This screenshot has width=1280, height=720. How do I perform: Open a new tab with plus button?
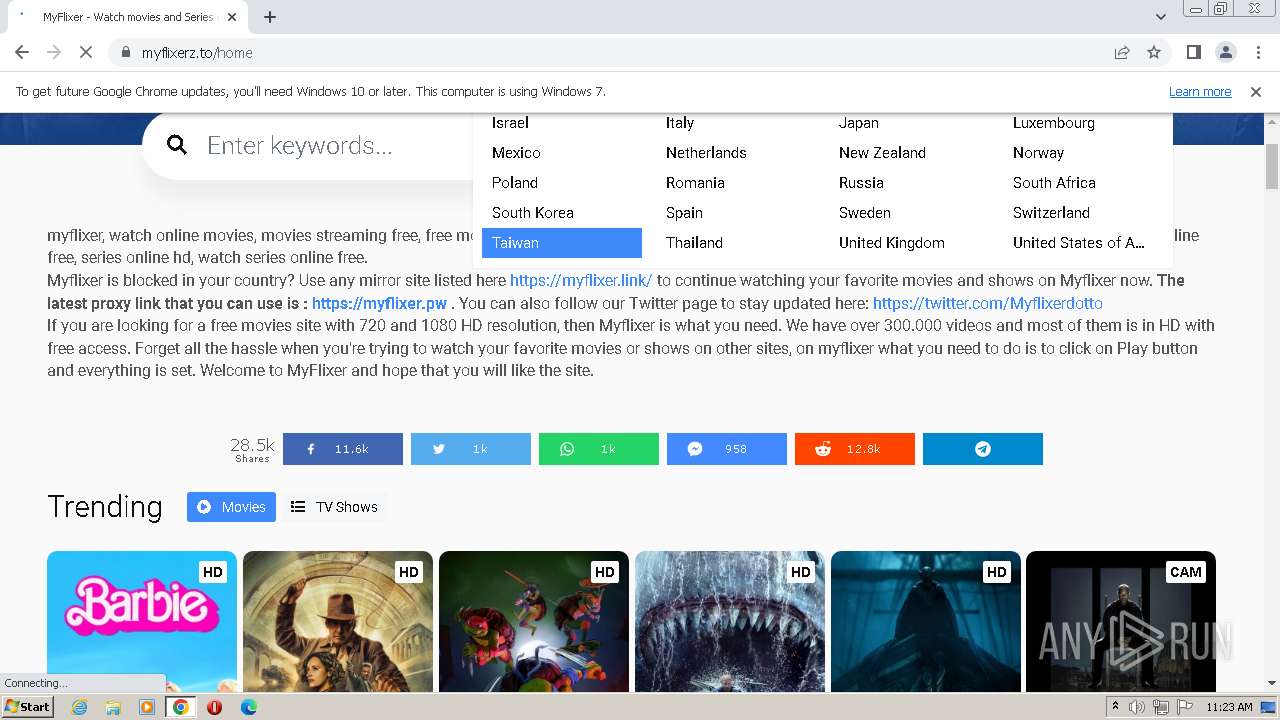coord(270,17)
